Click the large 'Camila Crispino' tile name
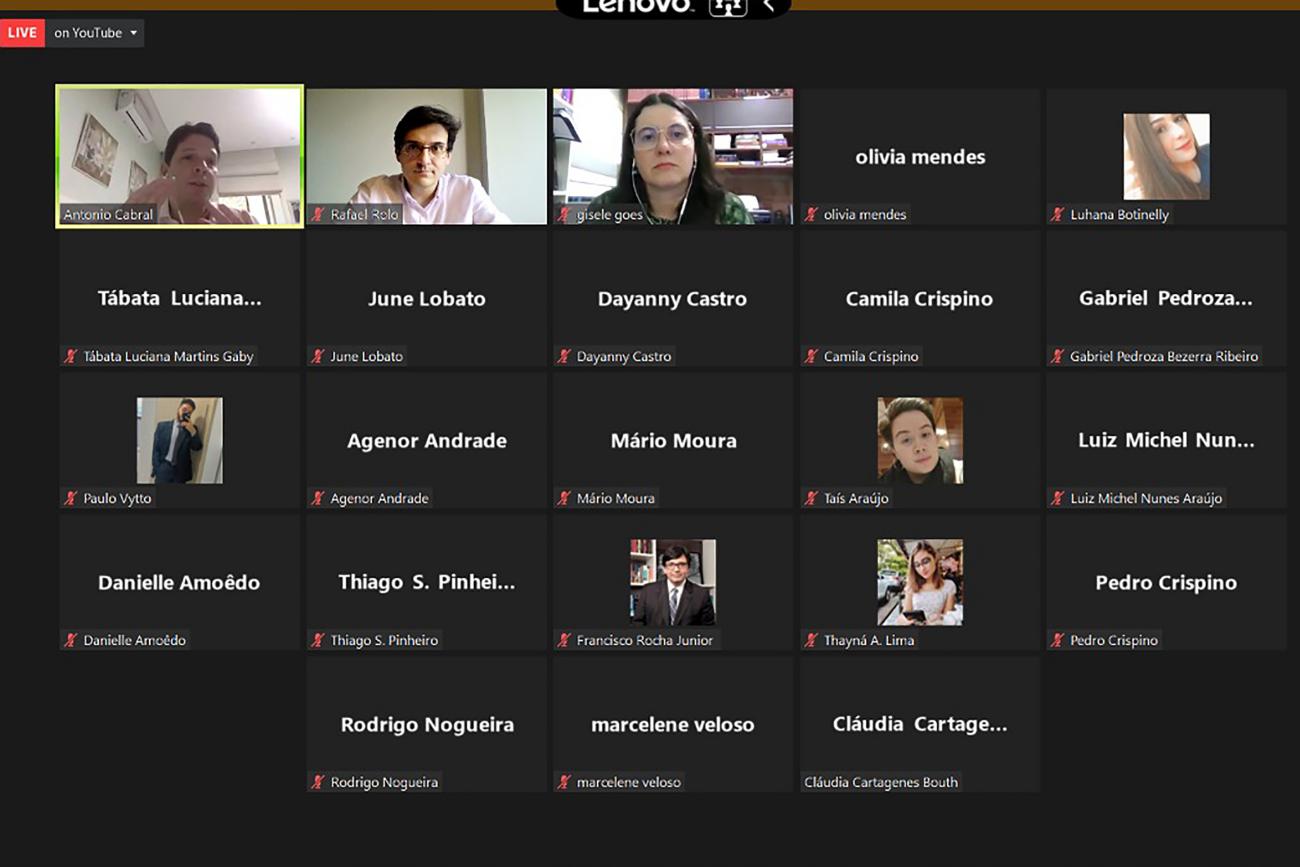1300x867 pixels. coord(919,299)
